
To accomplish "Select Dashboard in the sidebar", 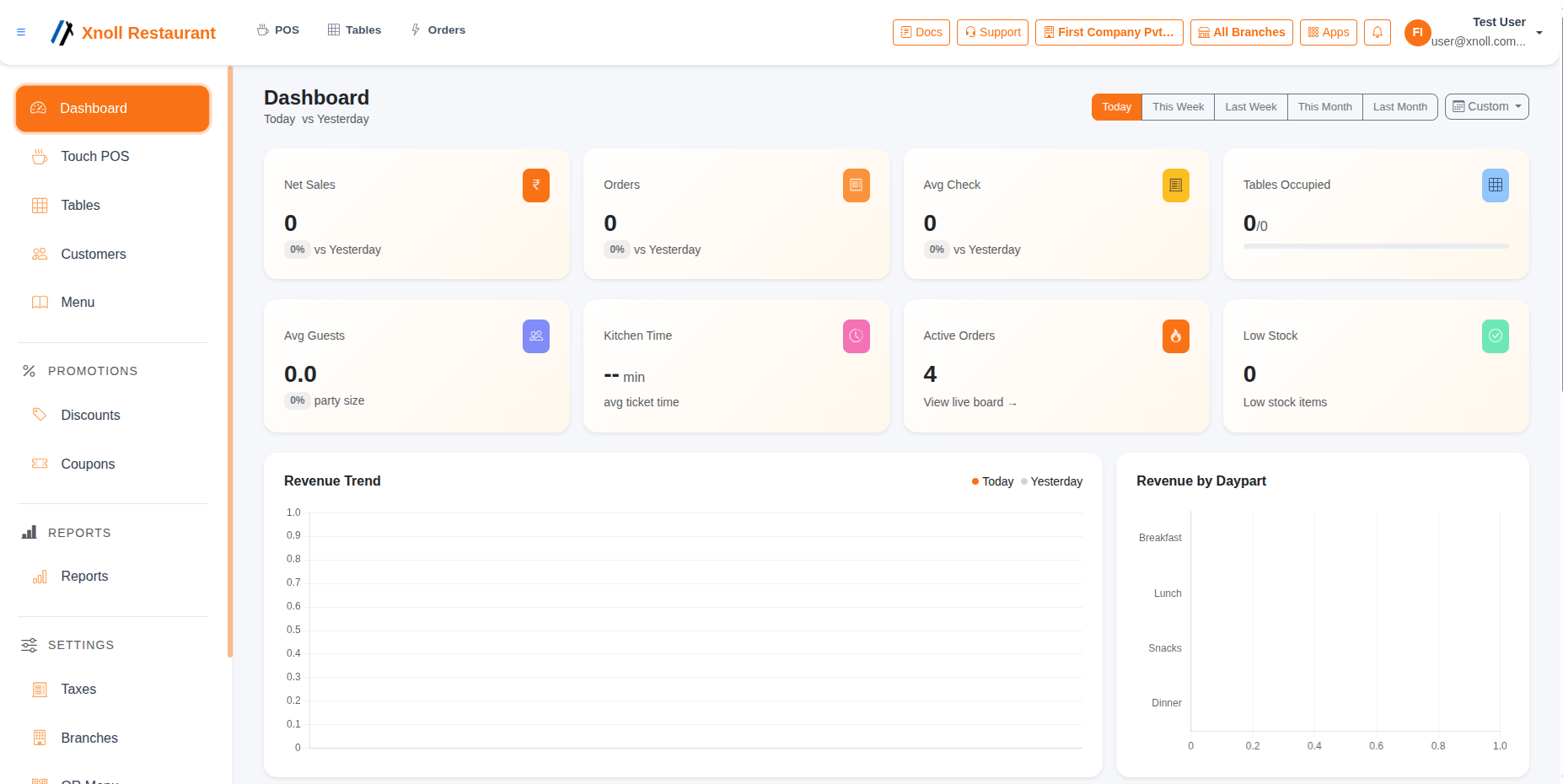I will pos(112,109).
